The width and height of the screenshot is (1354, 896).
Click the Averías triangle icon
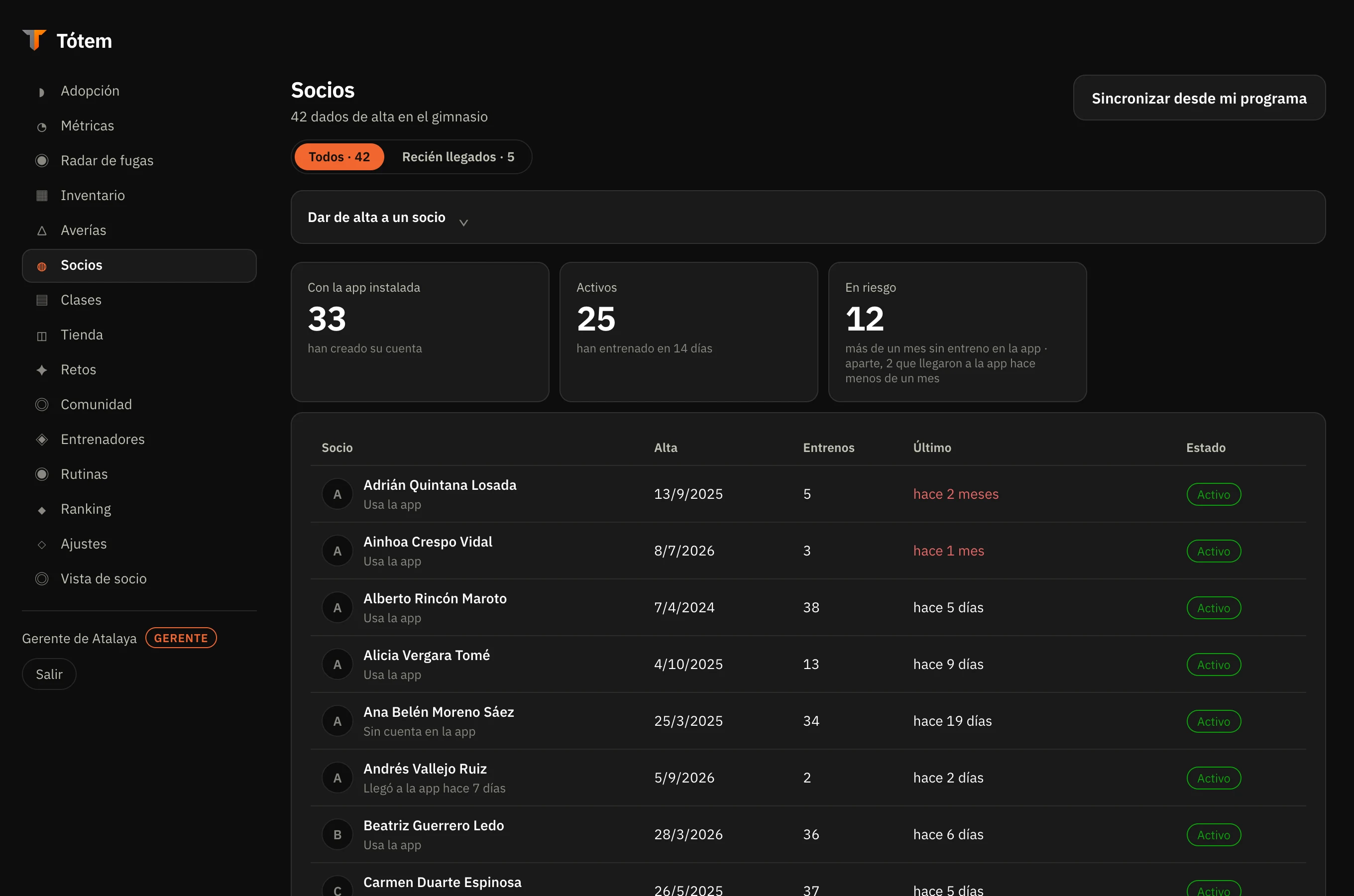(x=42, y=231)
